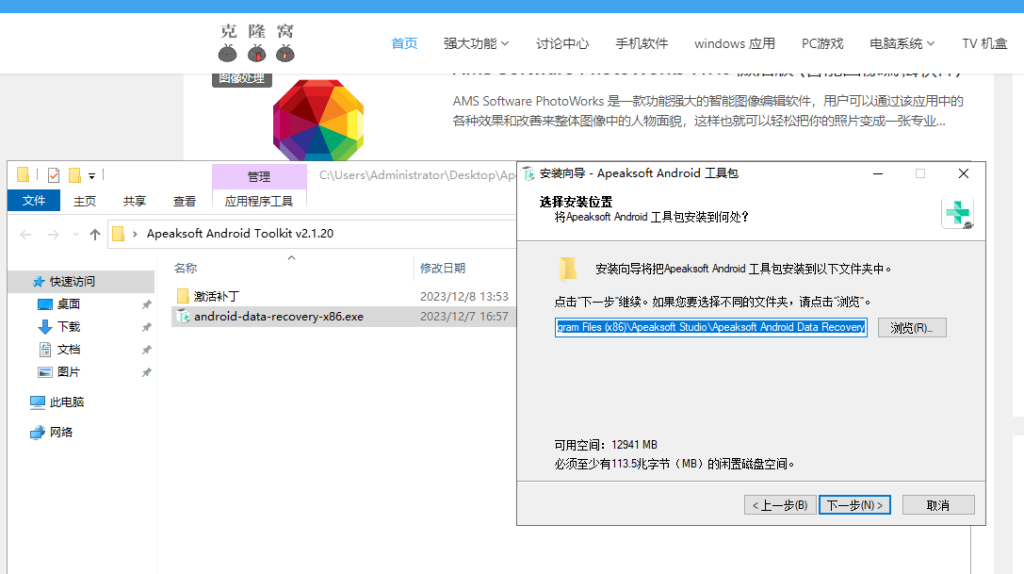Open the 主页 ribbon tab

(x=84, y=201)
